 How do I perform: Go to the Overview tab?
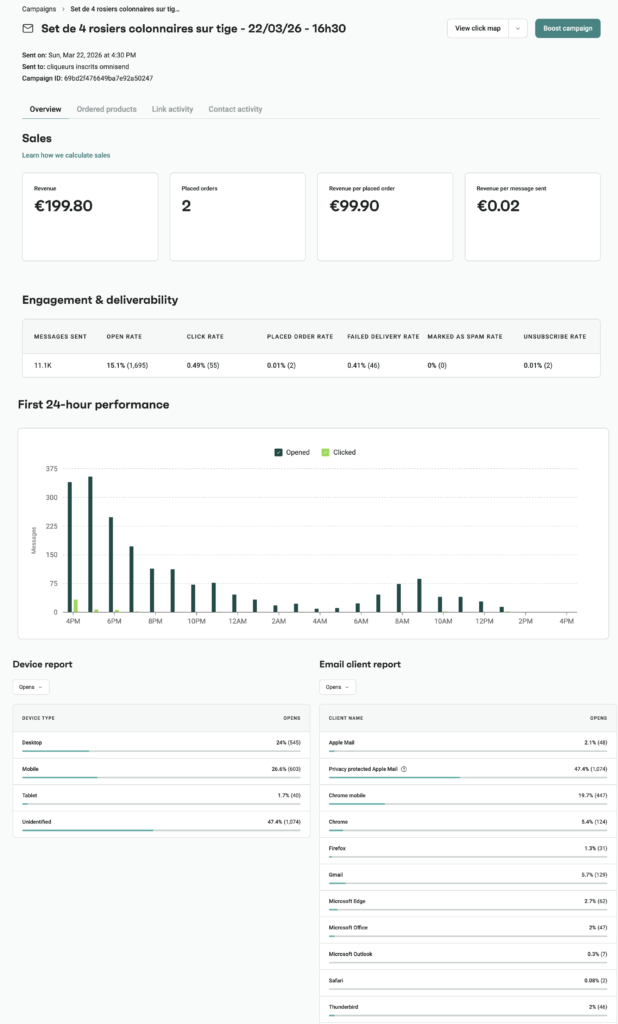pos(45,109)
